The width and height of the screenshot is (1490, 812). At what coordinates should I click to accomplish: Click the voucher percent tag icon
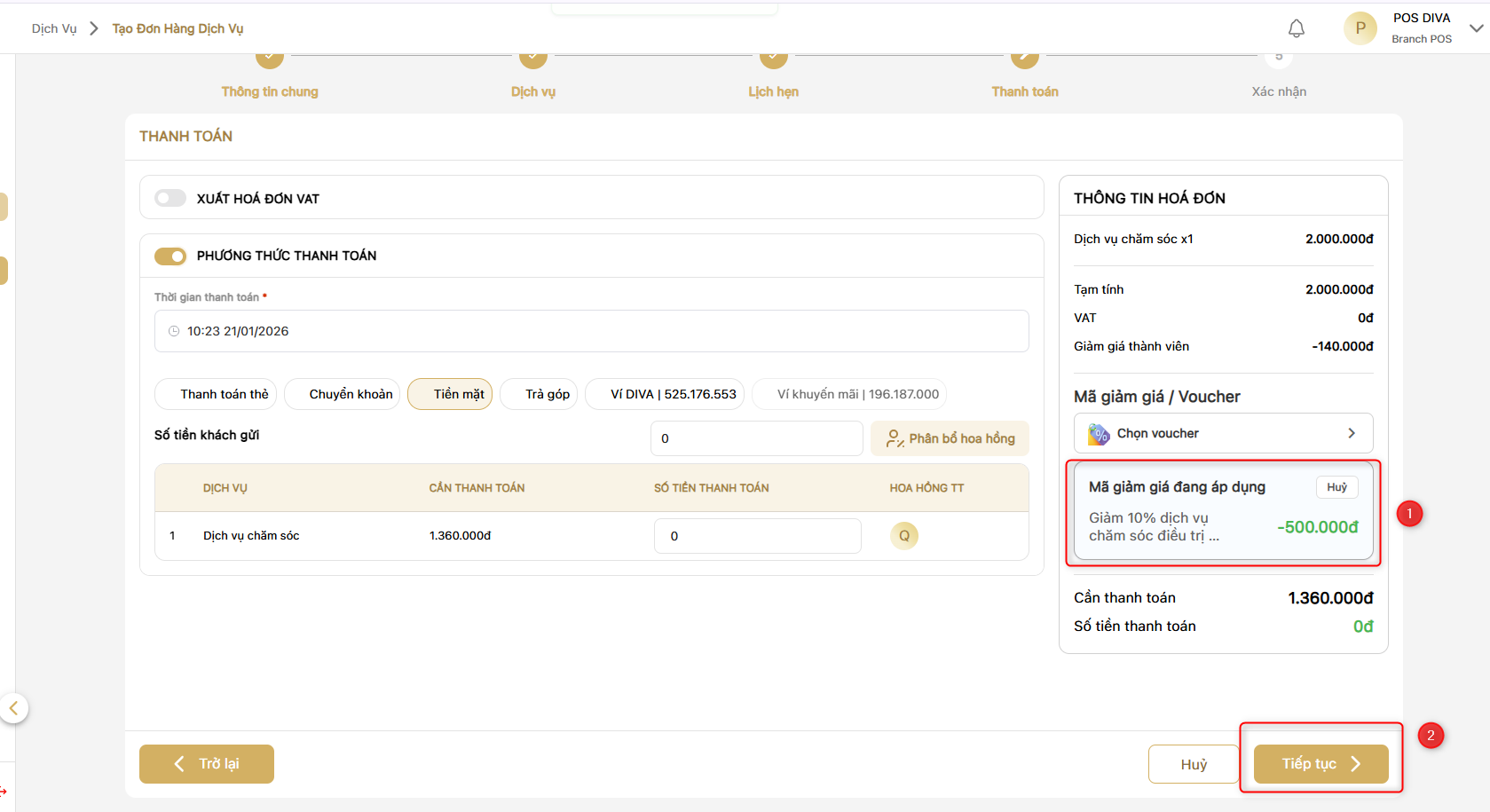1099,434
